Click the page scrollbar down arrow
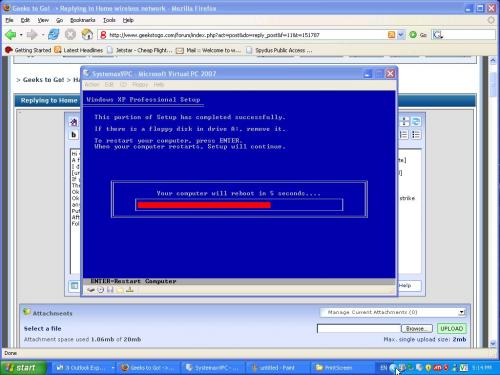 point(493,343)
